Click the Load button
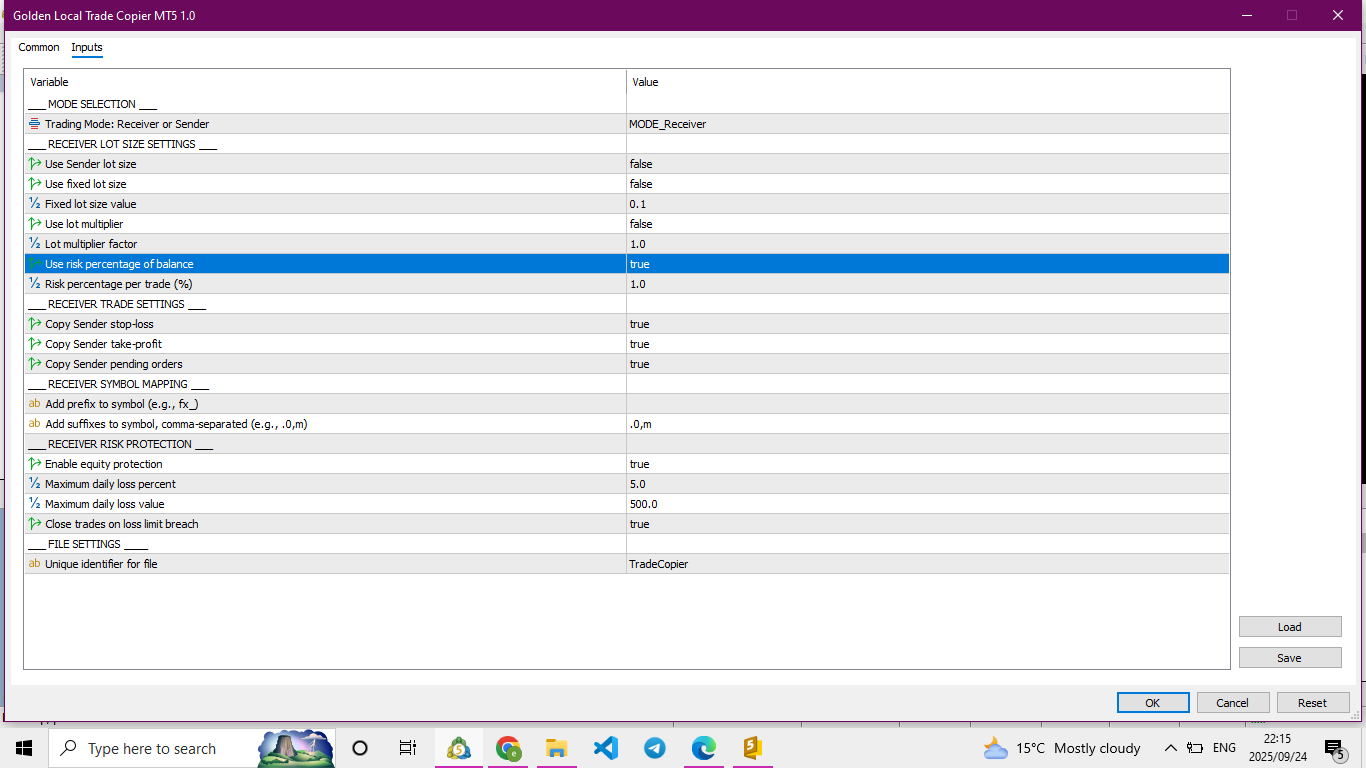The width and height of the screenshot is (1366, 768). coord(1290,627)
